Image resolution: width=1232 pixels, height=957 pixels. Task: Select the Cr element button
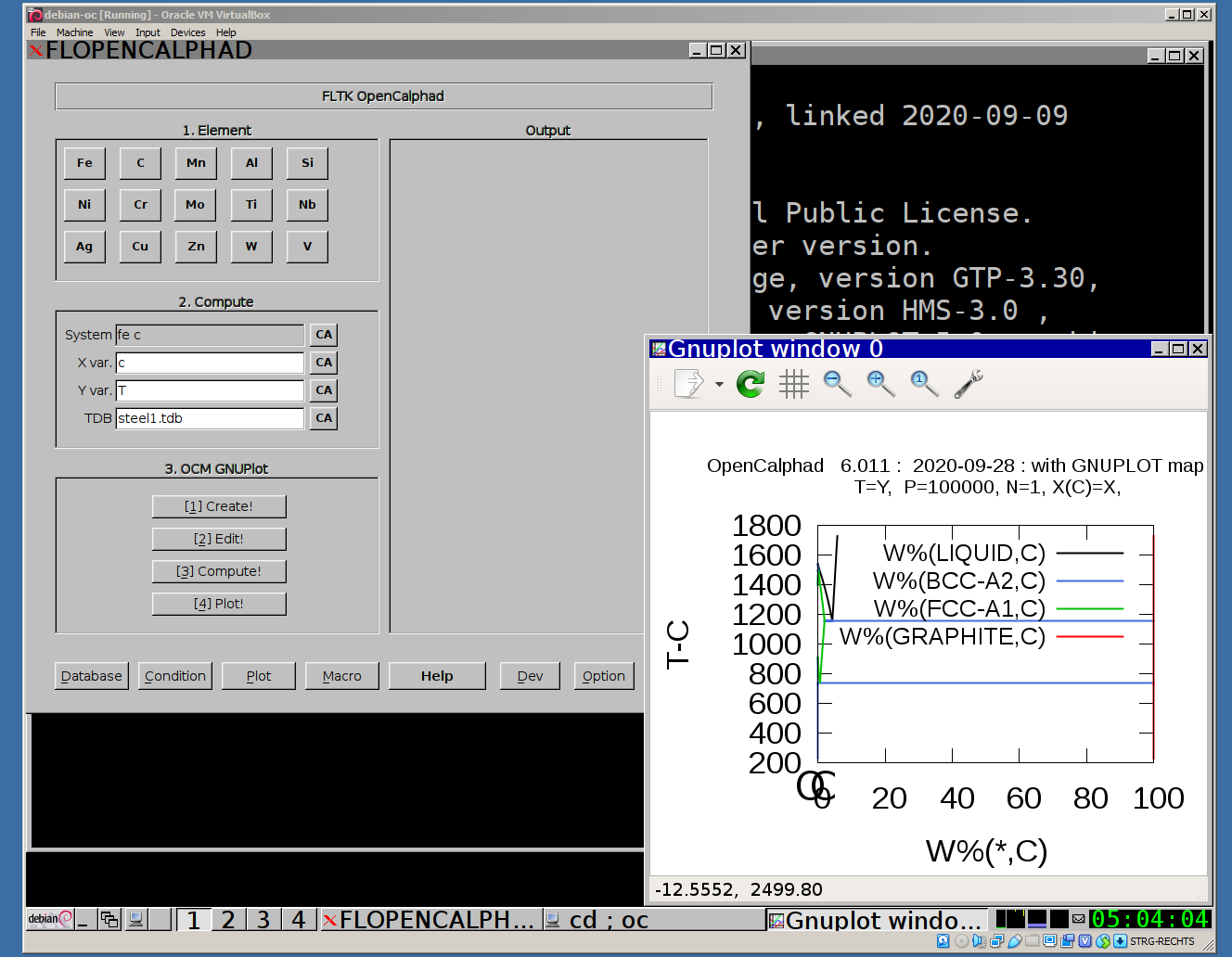click(x=140, y=205)
